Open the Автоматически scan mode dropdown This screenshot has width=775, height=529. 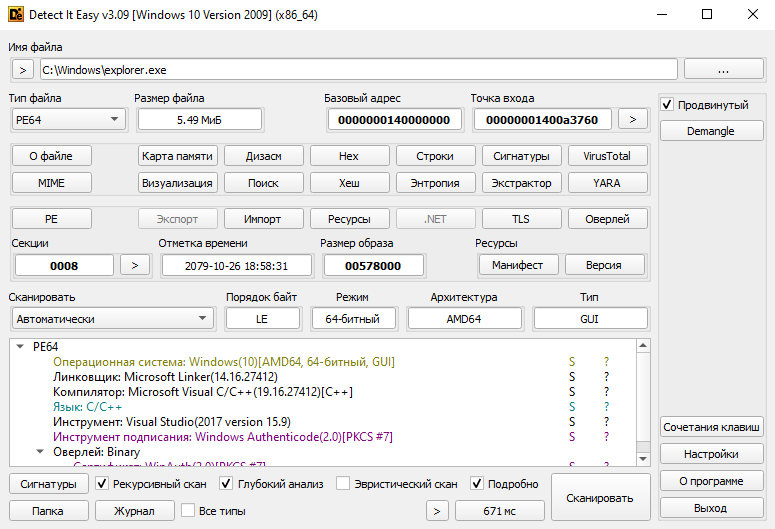(111, 318)
